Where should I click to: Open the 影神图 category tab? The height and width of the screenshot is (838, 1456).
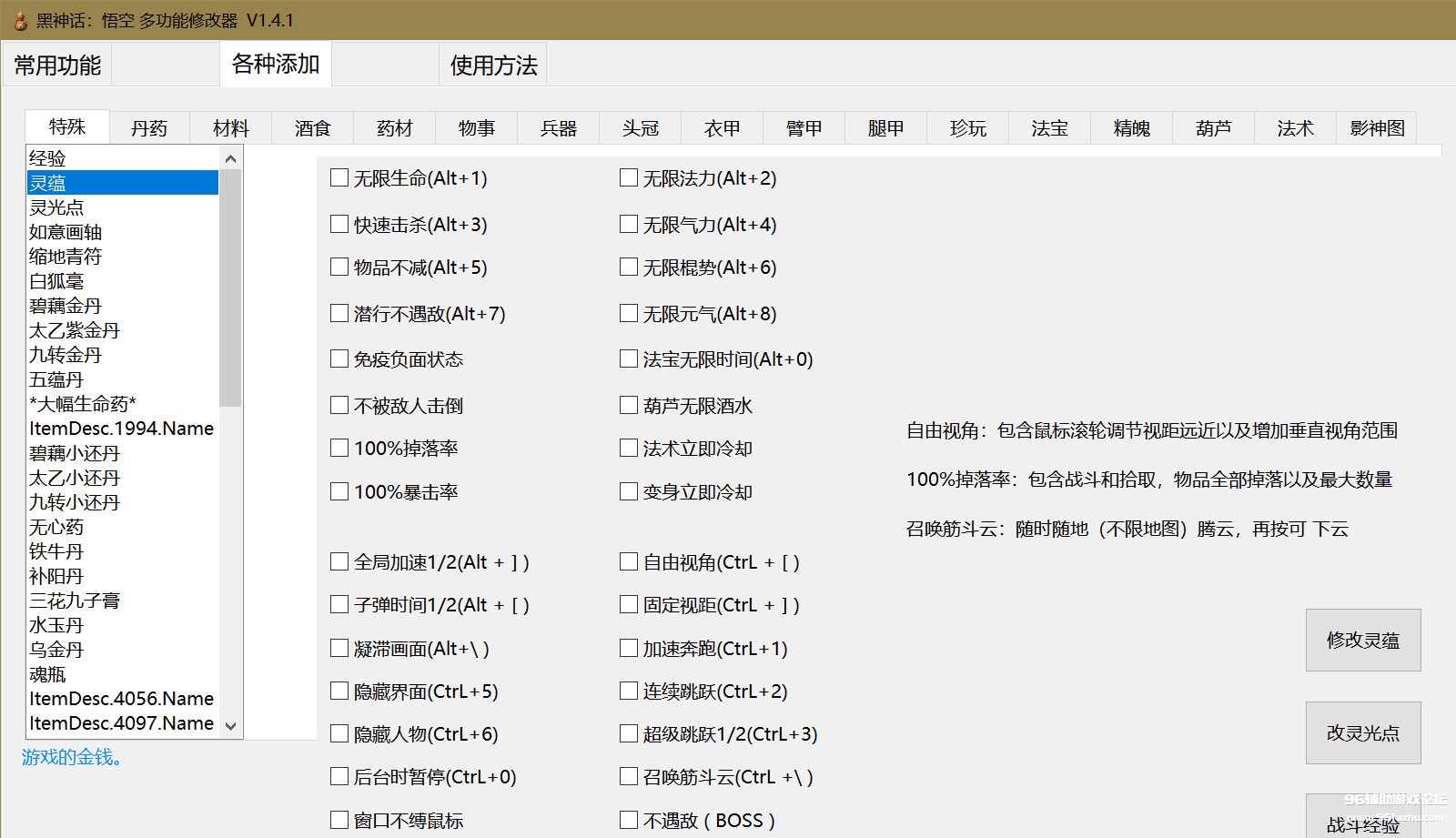1377,128
